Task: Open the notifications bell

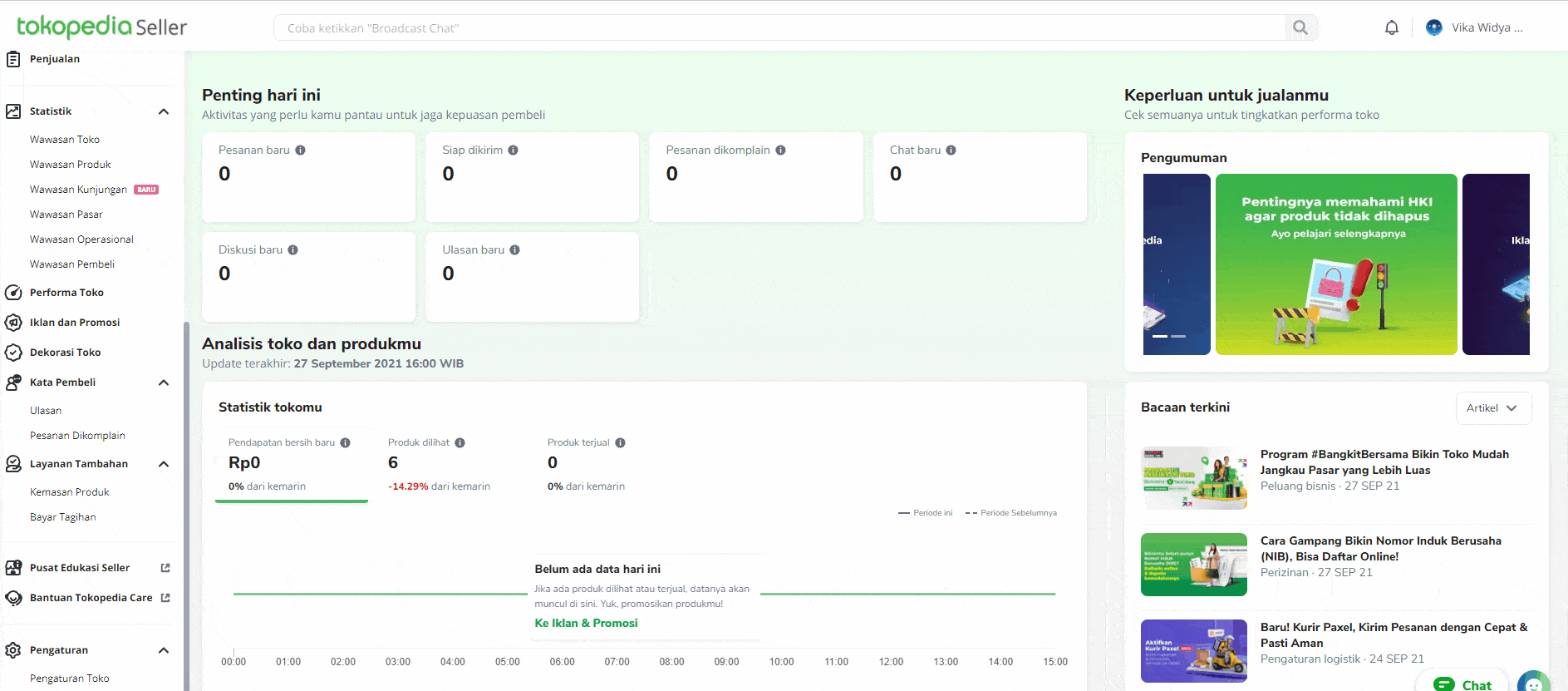Action: click(1392, 27)
